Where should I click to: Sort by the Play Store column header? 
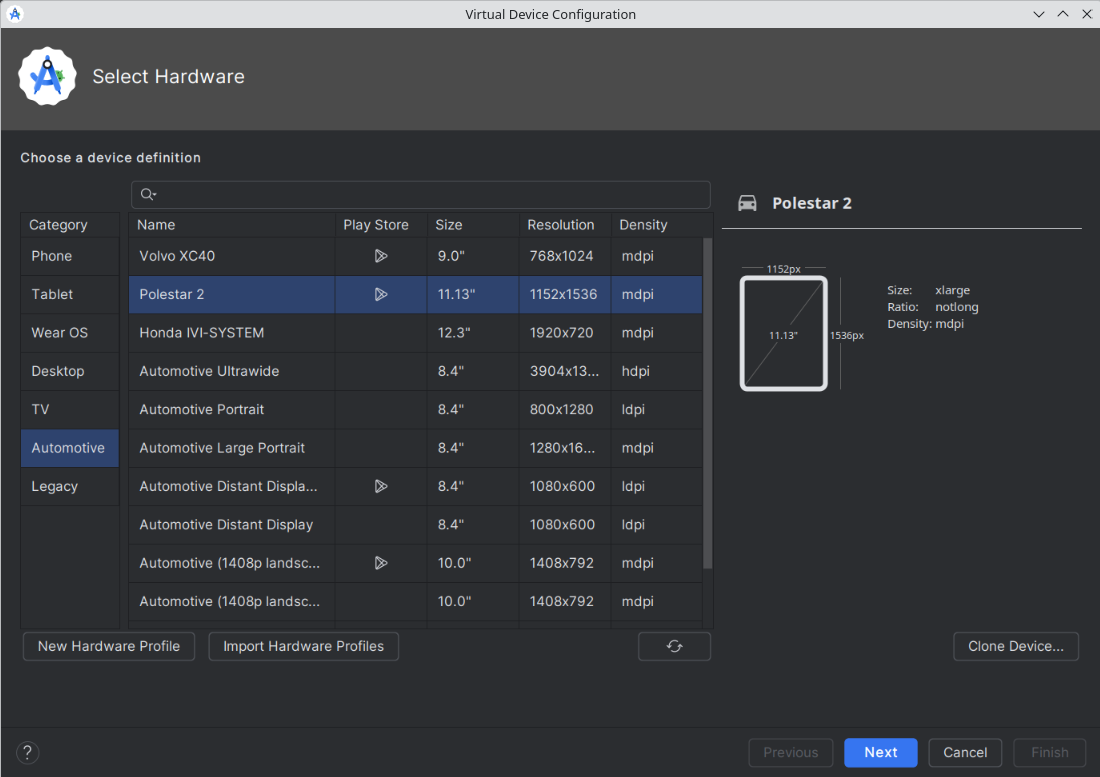point(381,225)
